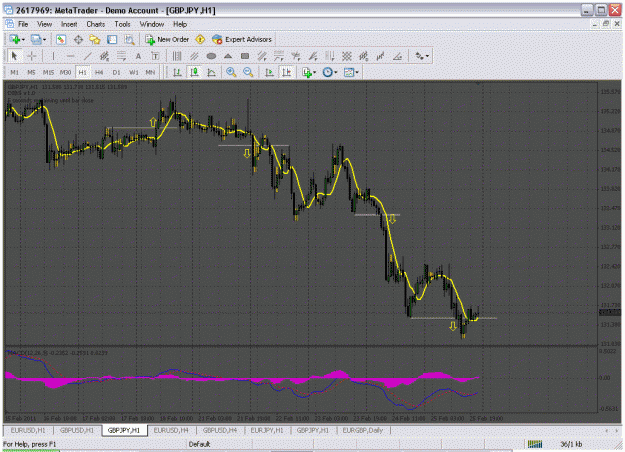Viewport: 625px width, 452px height.
Task: Select the horizontal line tool
Action: tap(70, 56)
